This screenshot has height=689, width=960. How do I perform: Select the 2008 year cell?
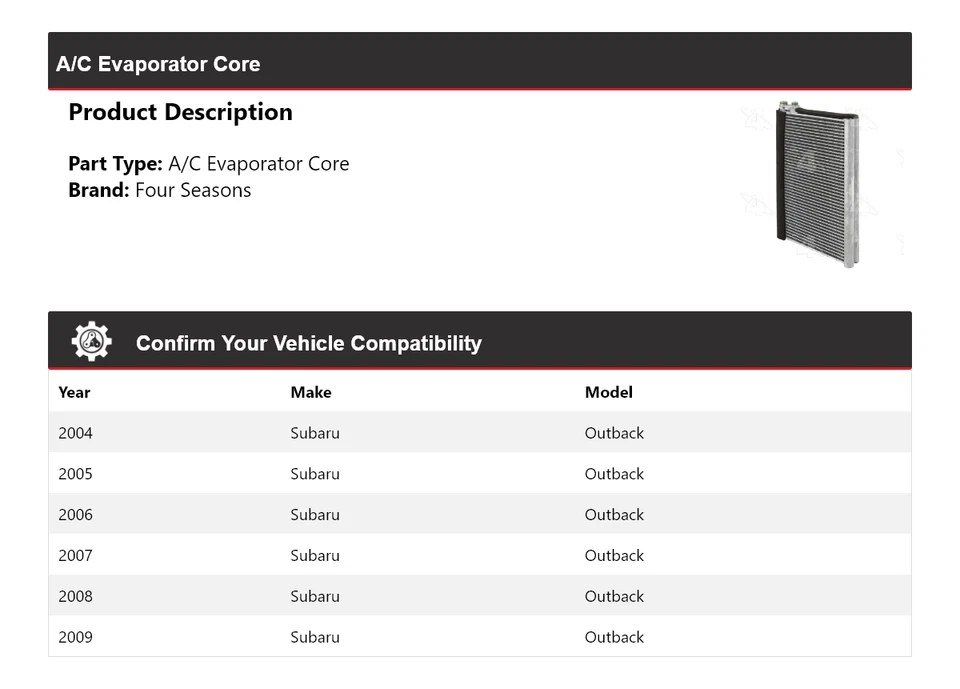click(75, 597)
